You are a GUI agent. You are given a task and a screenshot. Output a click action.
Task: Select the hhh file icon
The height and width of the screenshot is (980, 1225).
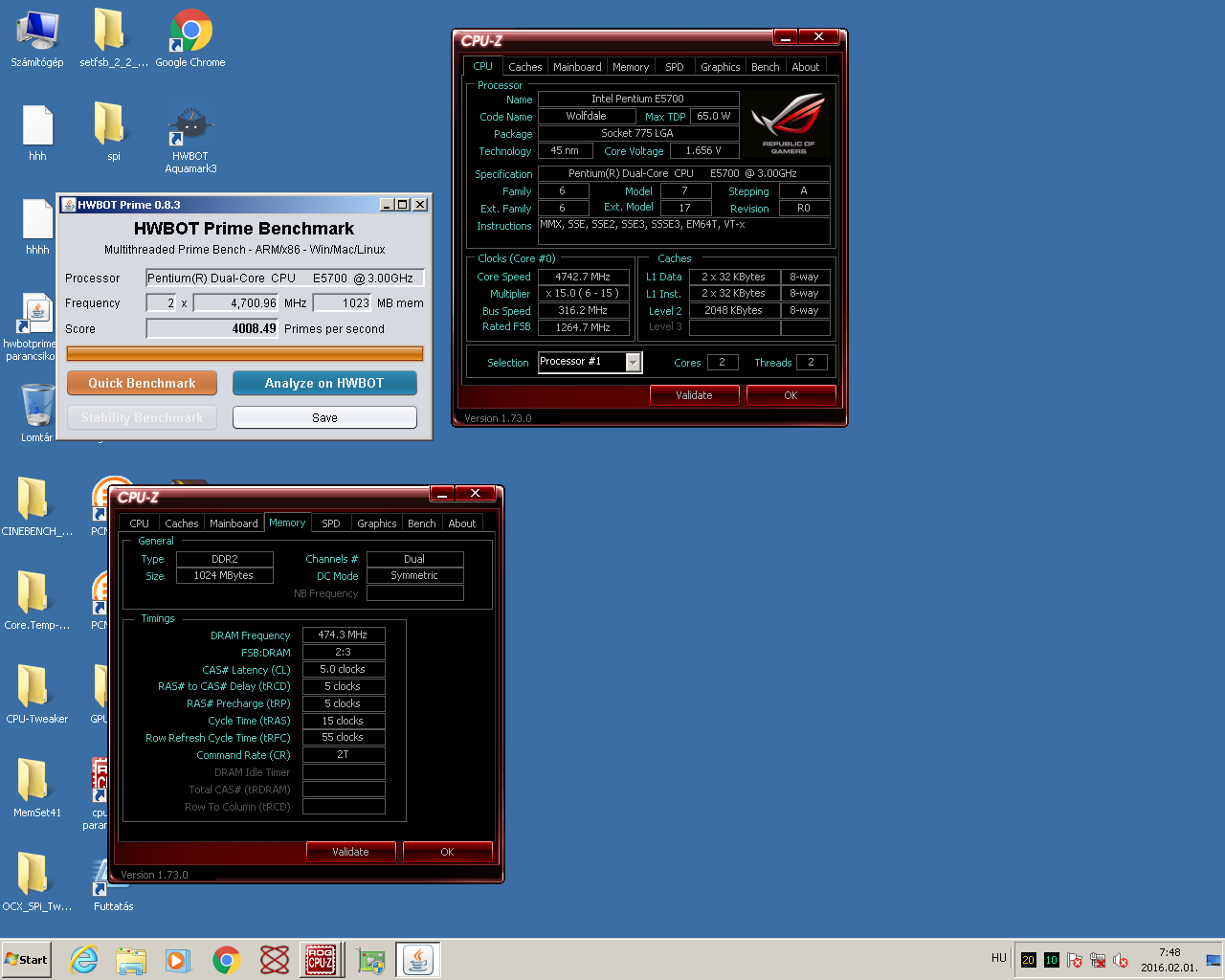pos(37,132)
